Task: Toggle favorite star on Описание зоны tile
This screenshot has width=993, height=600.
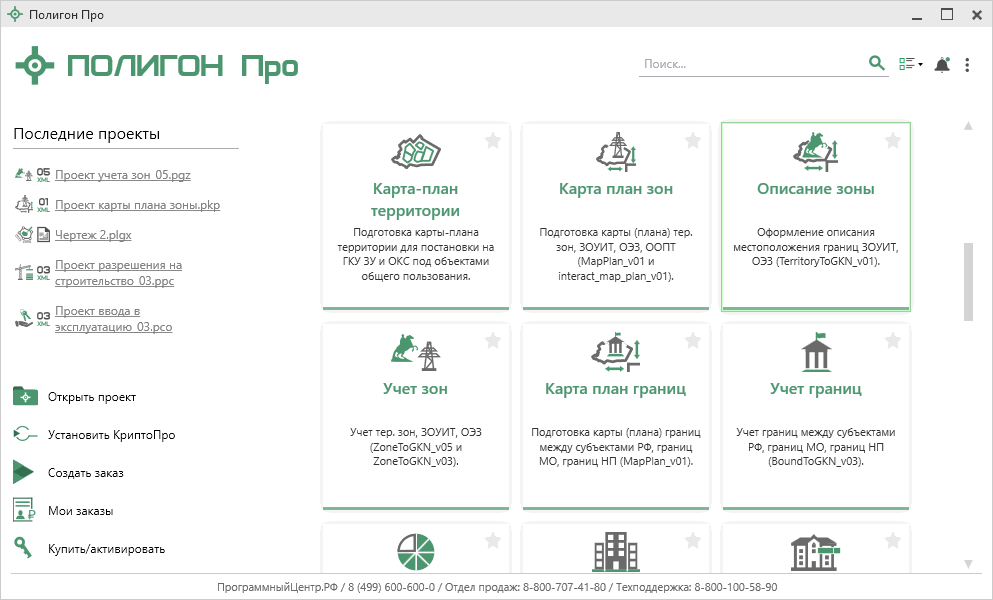Action: [893, 141]
